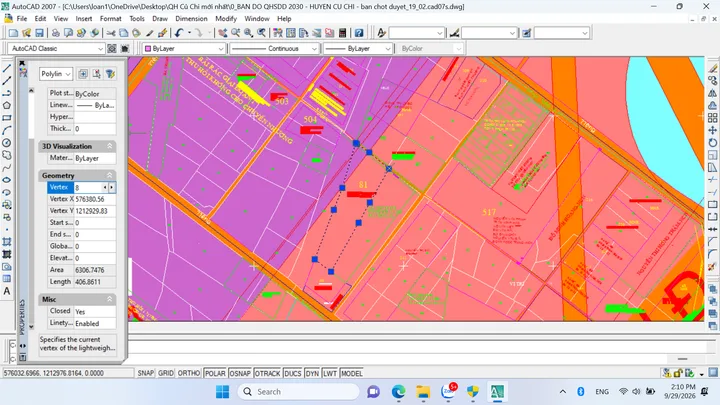Cut selection with the scissors icon
Screen dimensions: 720x405
[111, 33]
